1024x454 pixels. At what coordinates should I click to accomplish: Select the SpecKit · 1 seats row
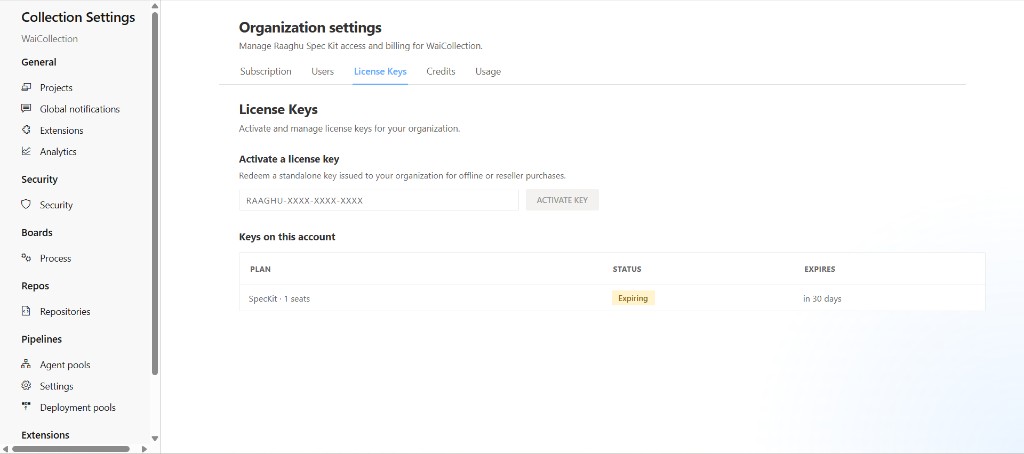click(x=612, y=298)
